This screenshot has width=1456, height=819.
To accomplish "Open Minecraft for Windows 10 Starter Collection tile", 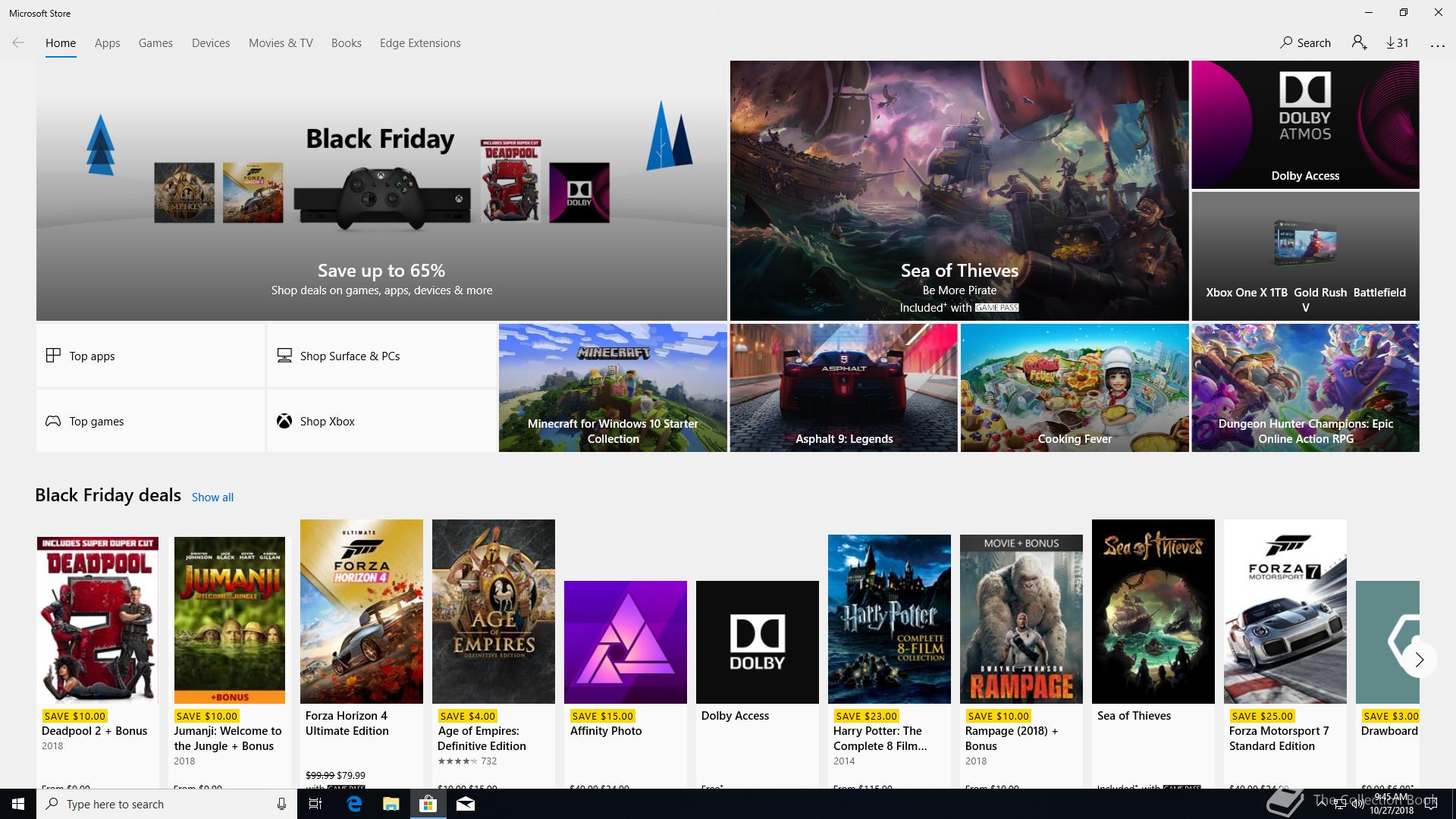I will 613,388.
